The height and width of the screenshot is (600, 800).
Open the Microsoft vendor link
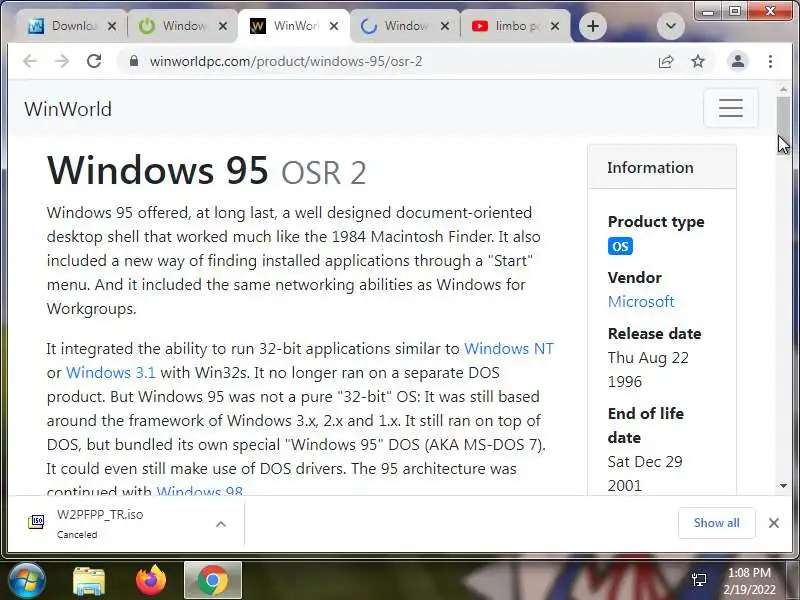point(641,302)
